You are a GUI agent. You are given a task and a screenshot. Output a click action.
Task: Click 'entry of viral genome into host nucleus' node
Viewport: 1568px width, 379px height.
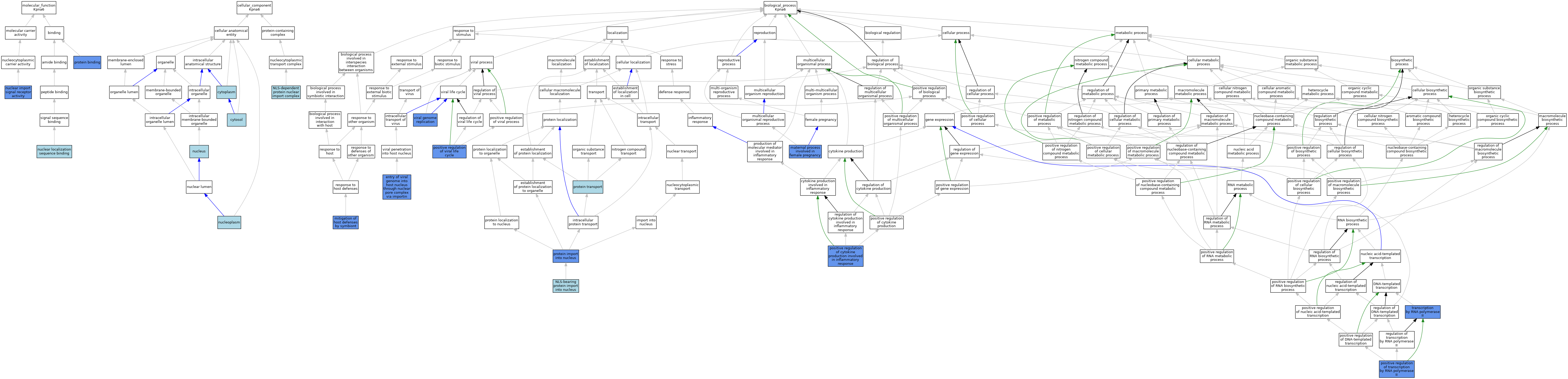click(397, 187)
